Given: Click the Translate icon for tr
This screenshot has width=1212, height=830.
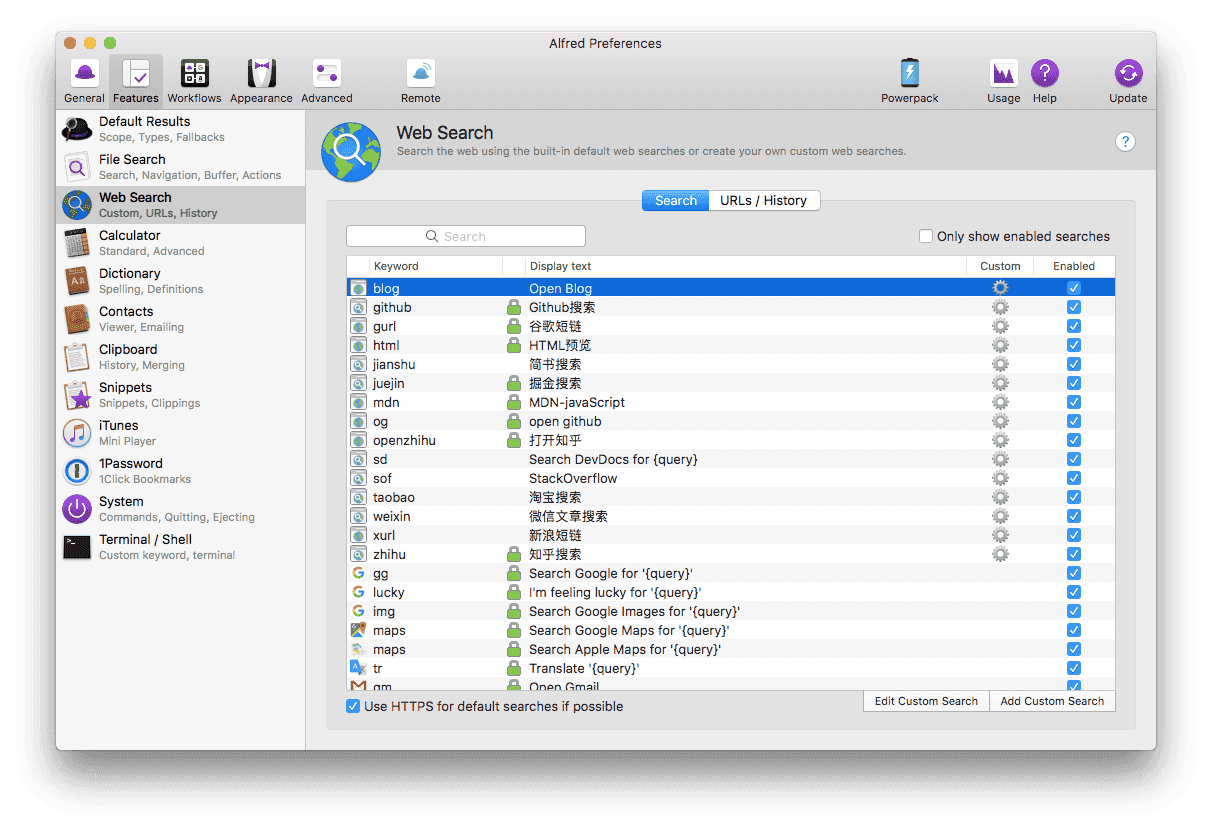Looking at the screenshot, I should coord(358,668).
